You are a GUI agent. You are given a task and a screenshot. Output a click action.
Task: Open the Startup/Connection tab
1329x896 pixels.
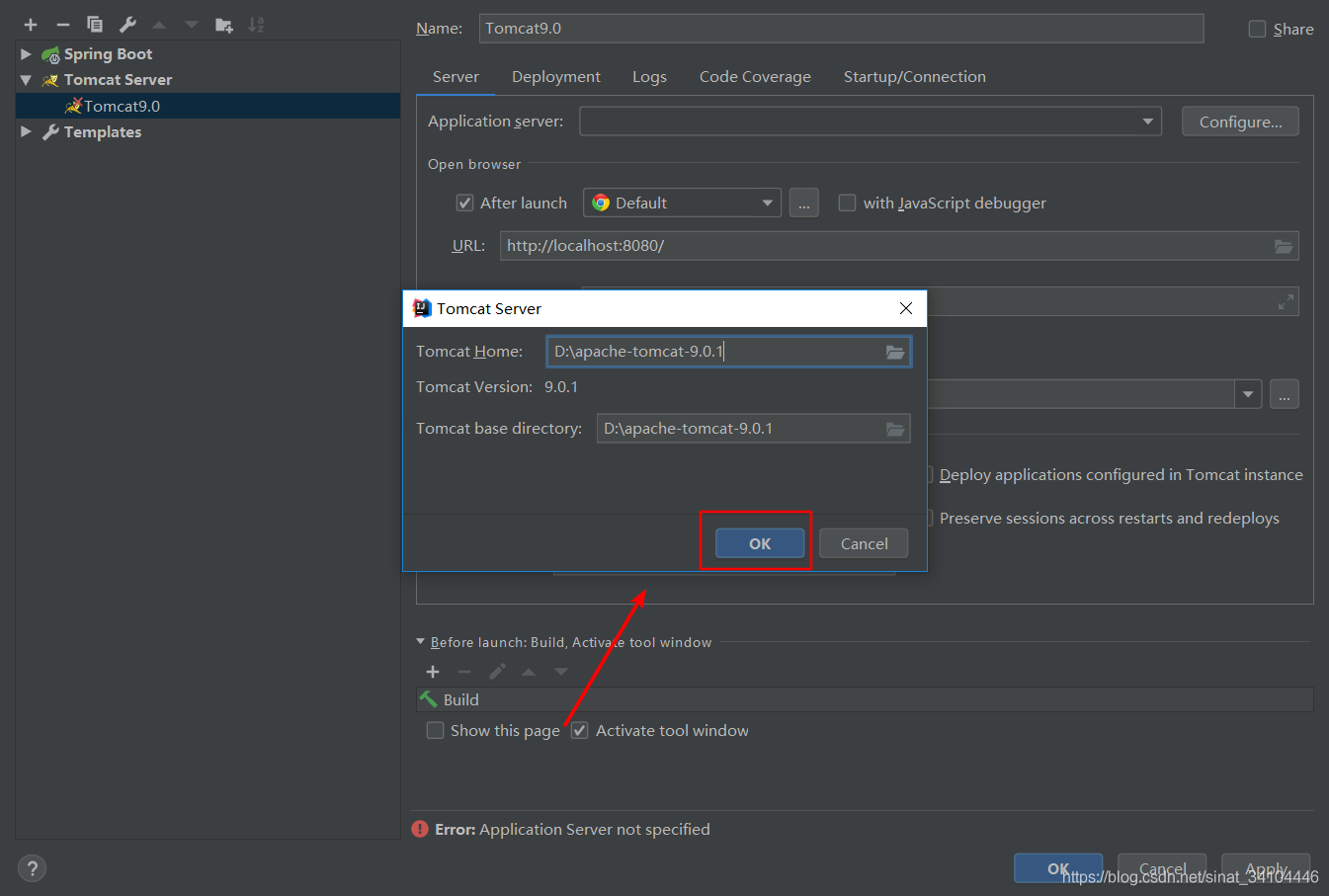(x=914, y=77)
